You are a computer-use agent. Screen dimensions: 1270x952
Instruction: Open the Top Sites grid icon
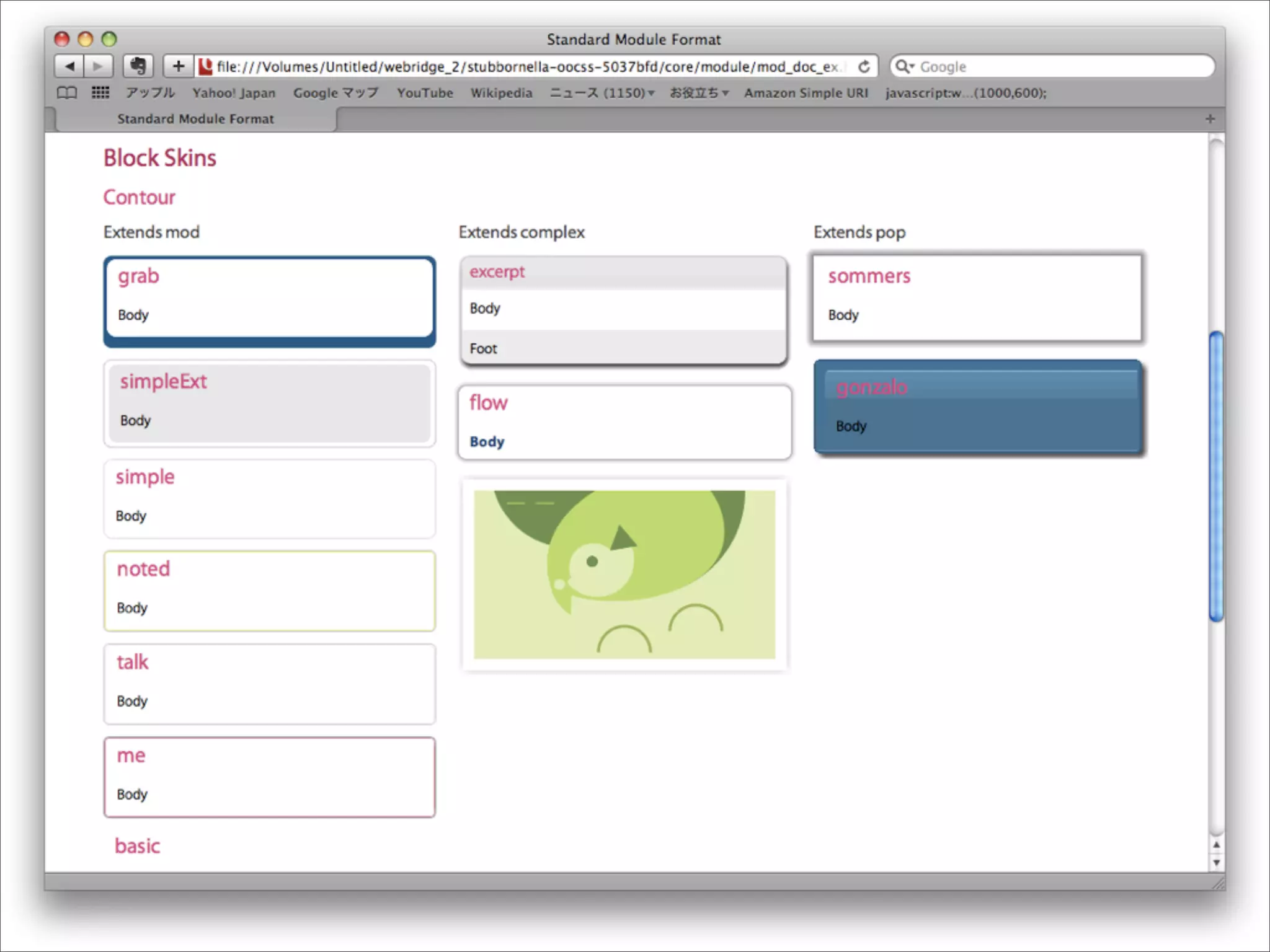click(100, 93)
